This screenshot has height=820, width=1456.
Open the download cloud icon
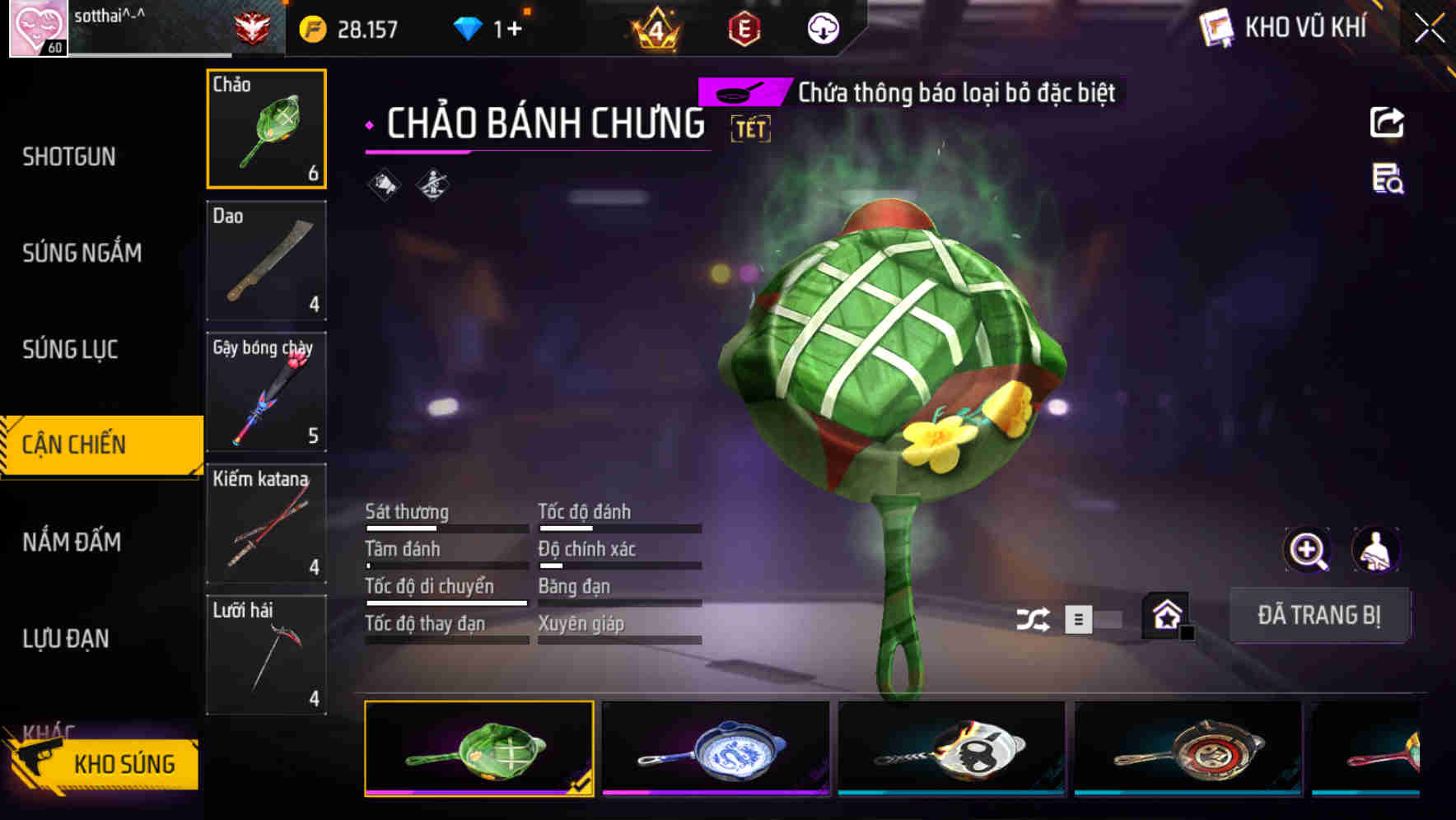[823, 29]
